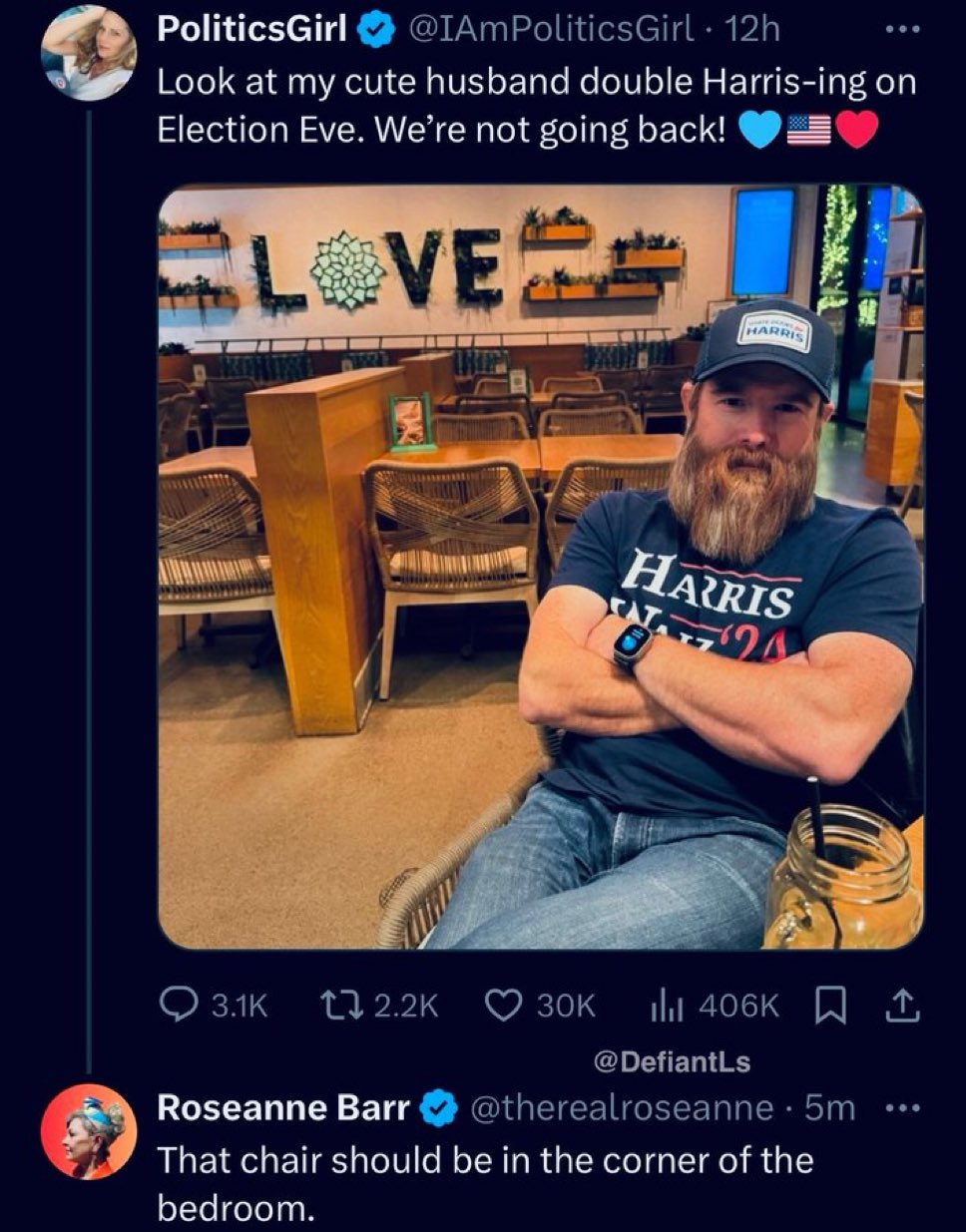The height and width of the screenshot is (1232, 966).
Task: Tap the retweet icon showing 2.2K
Action: (x=335, y=1005)
